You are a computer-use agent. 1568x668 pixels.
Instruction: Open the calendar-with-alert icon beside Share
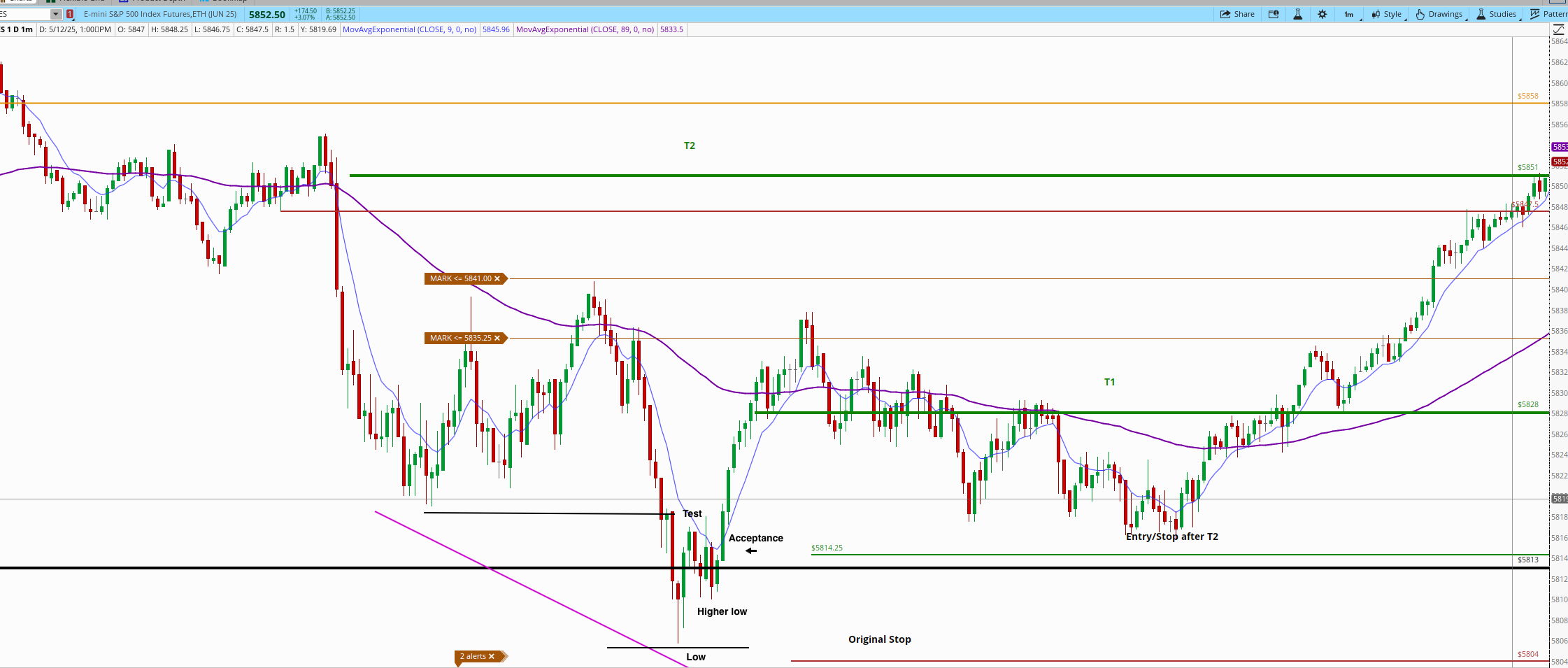point(1274,14)
